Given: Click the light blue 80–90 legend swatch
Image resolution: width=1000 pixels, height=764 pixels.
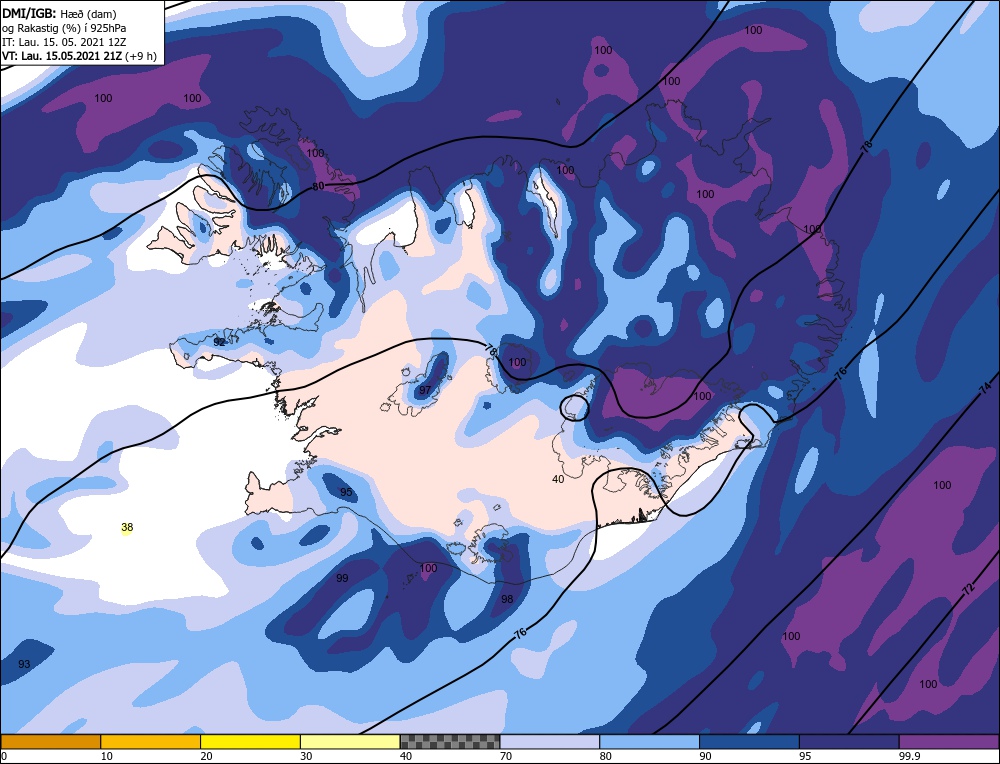Looking at the screenshot, I should pos(649,741).
